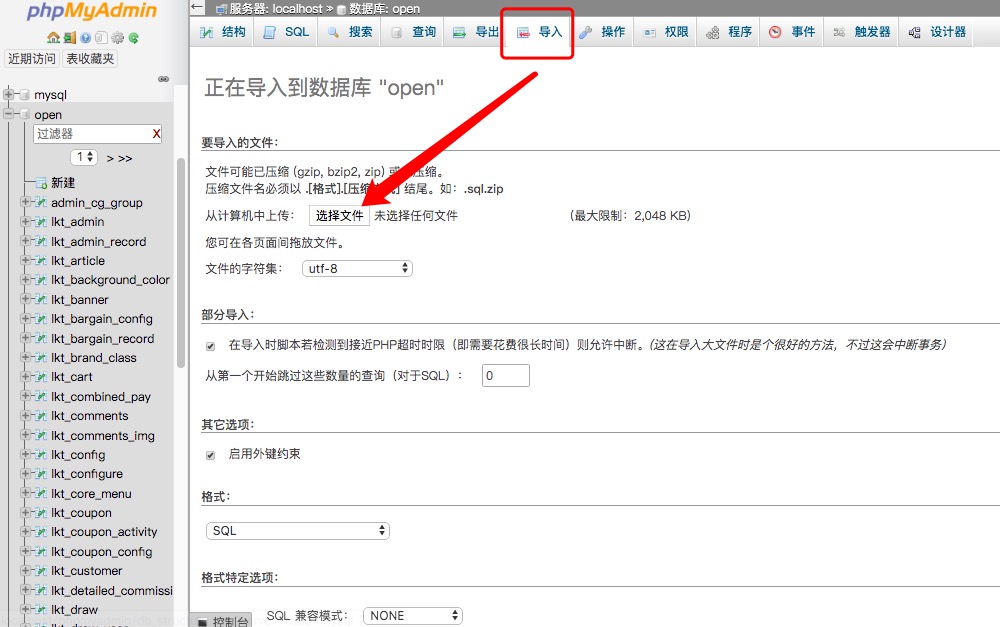Viewport: 1000px width, 627px height.
Task: Expand the lkt_core_menu table node
Action: click(x=26, y=493)
